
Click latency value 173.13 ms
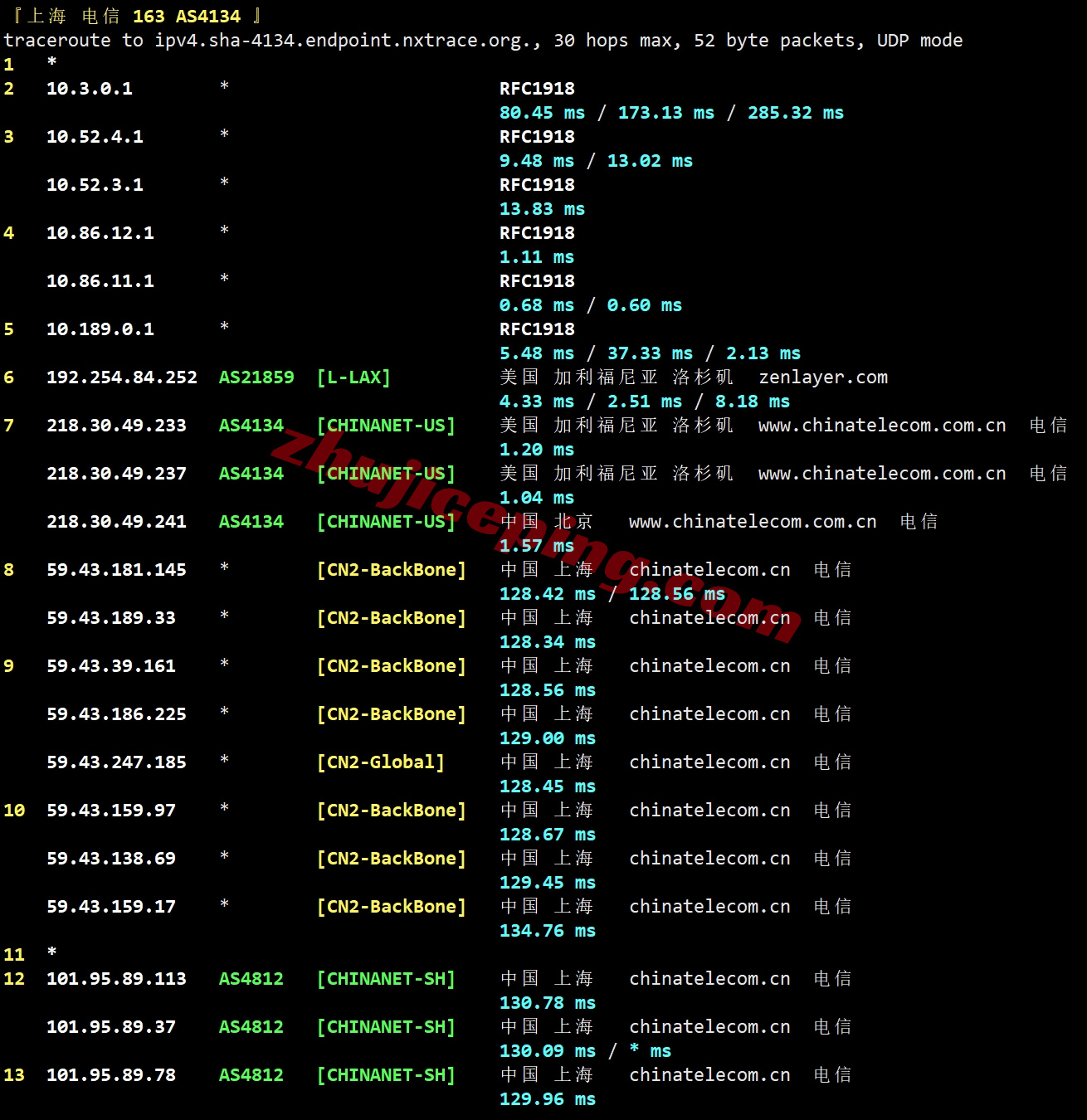pos(665,113)
